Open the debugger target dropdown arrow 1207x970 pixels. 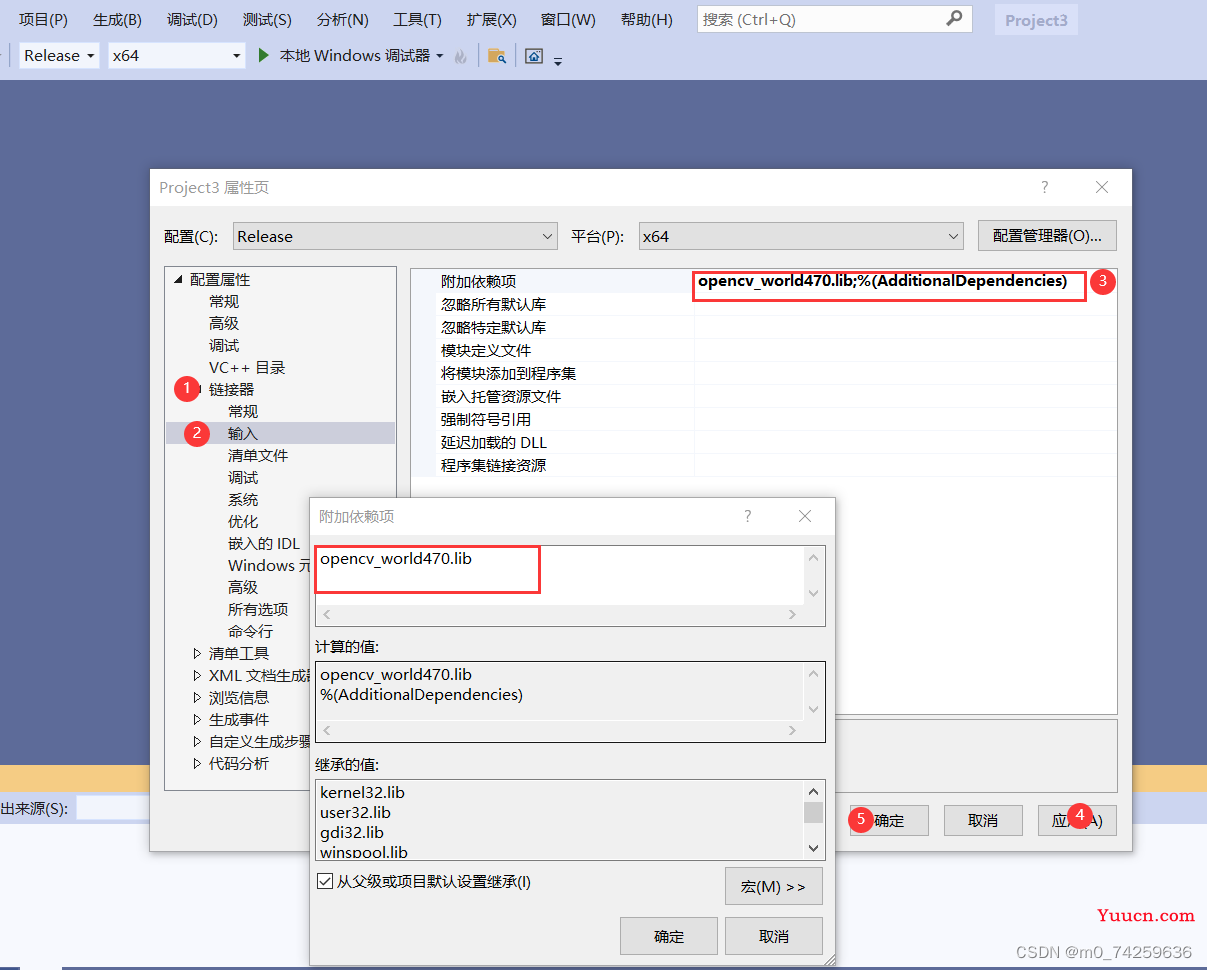click(440, 56)
